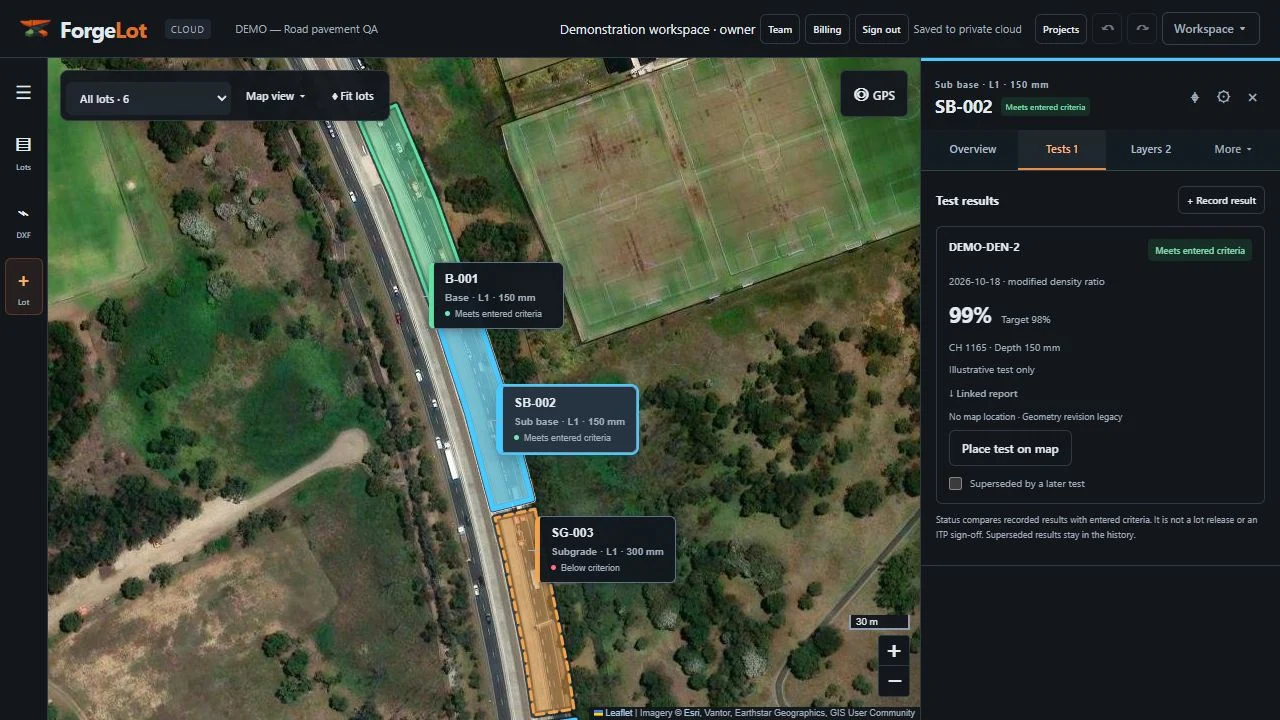Click the DEMO-DEN-2 test result title
Viewport: 1280px width, 720px height.
984,247
